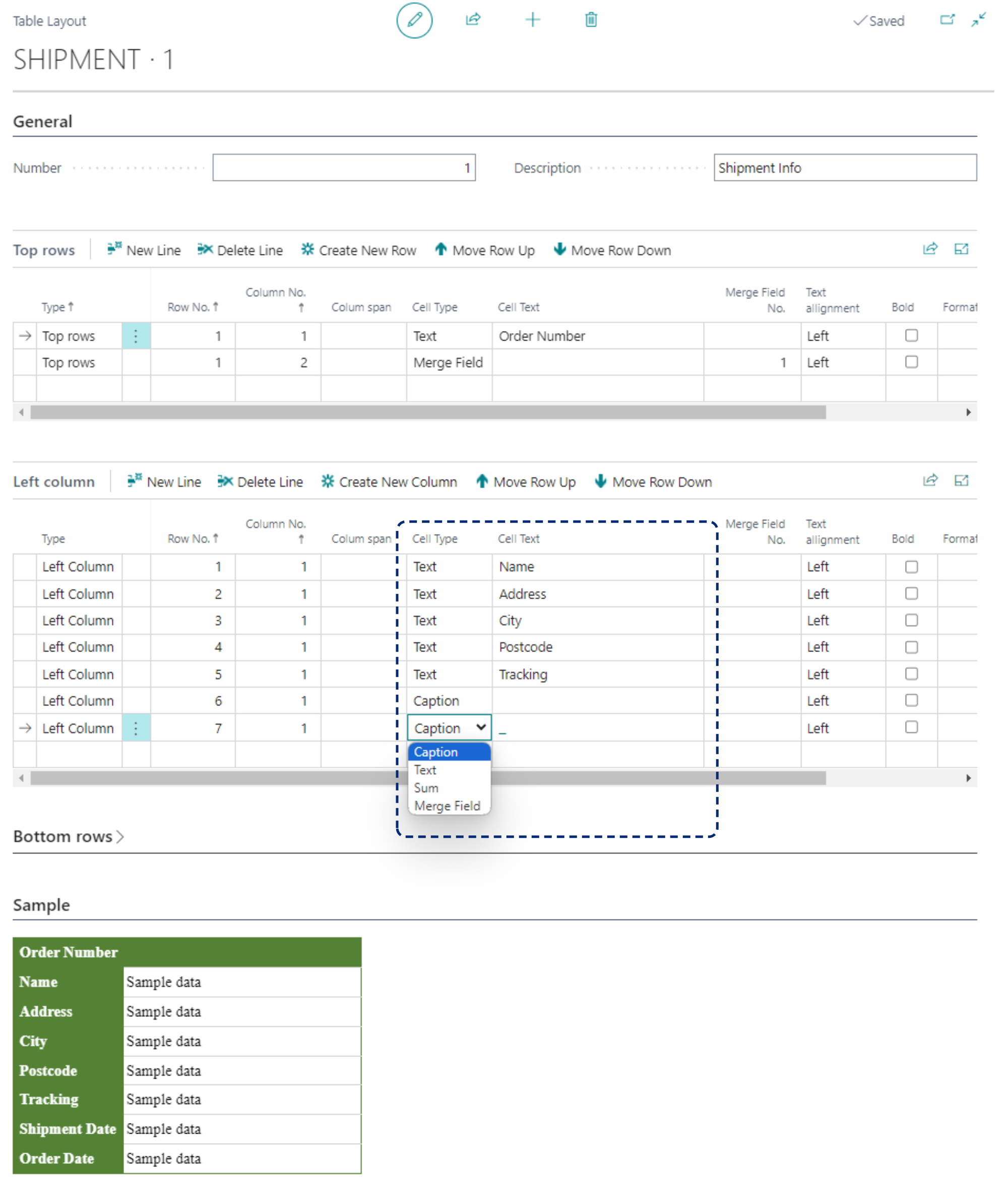Click left arrow of Left column scrollbar
Image resolution: width=1008 pixels, height=1184 pixels.
[x=21, y=777]
